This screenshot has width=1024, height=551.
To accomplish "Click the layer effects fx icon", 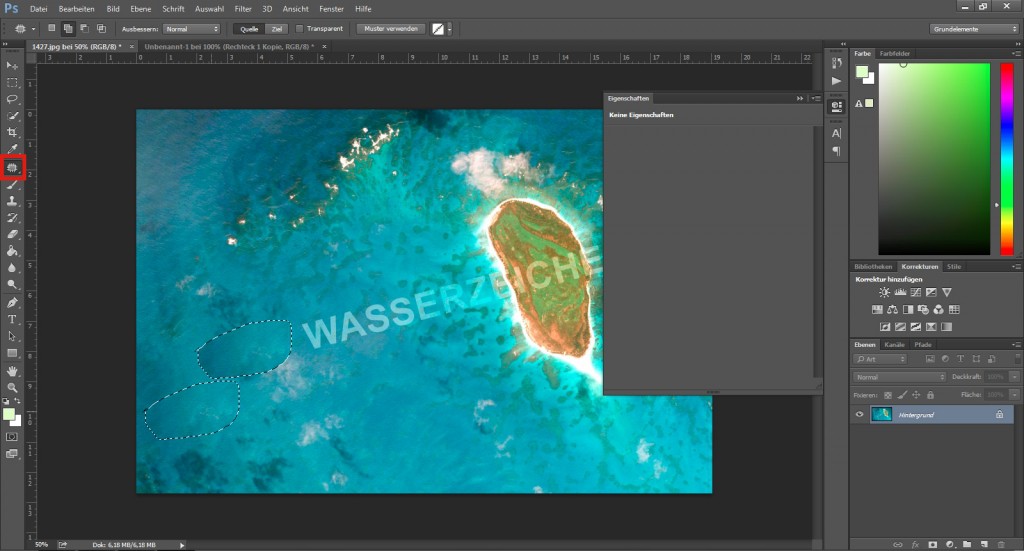I will pyautogui.click(x=915, y=545).
